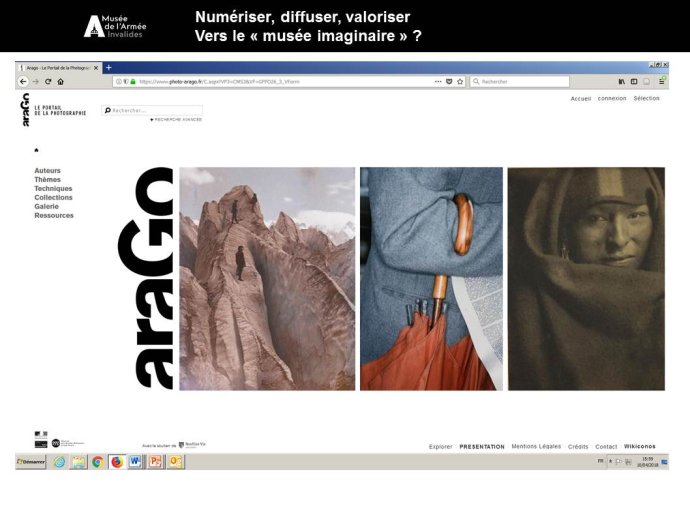Click the Musée de l'Armée Invalides logo
This screenshot has height=517, width=690.
(x=115, y=26)
